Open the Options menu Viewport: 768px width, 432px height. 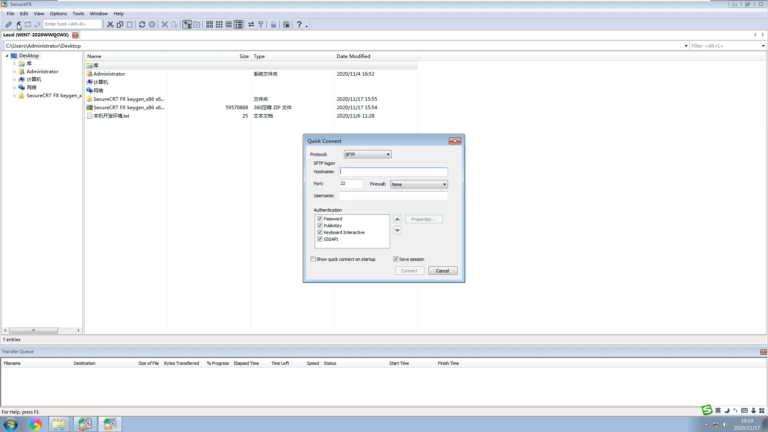[x=58, y=14]
